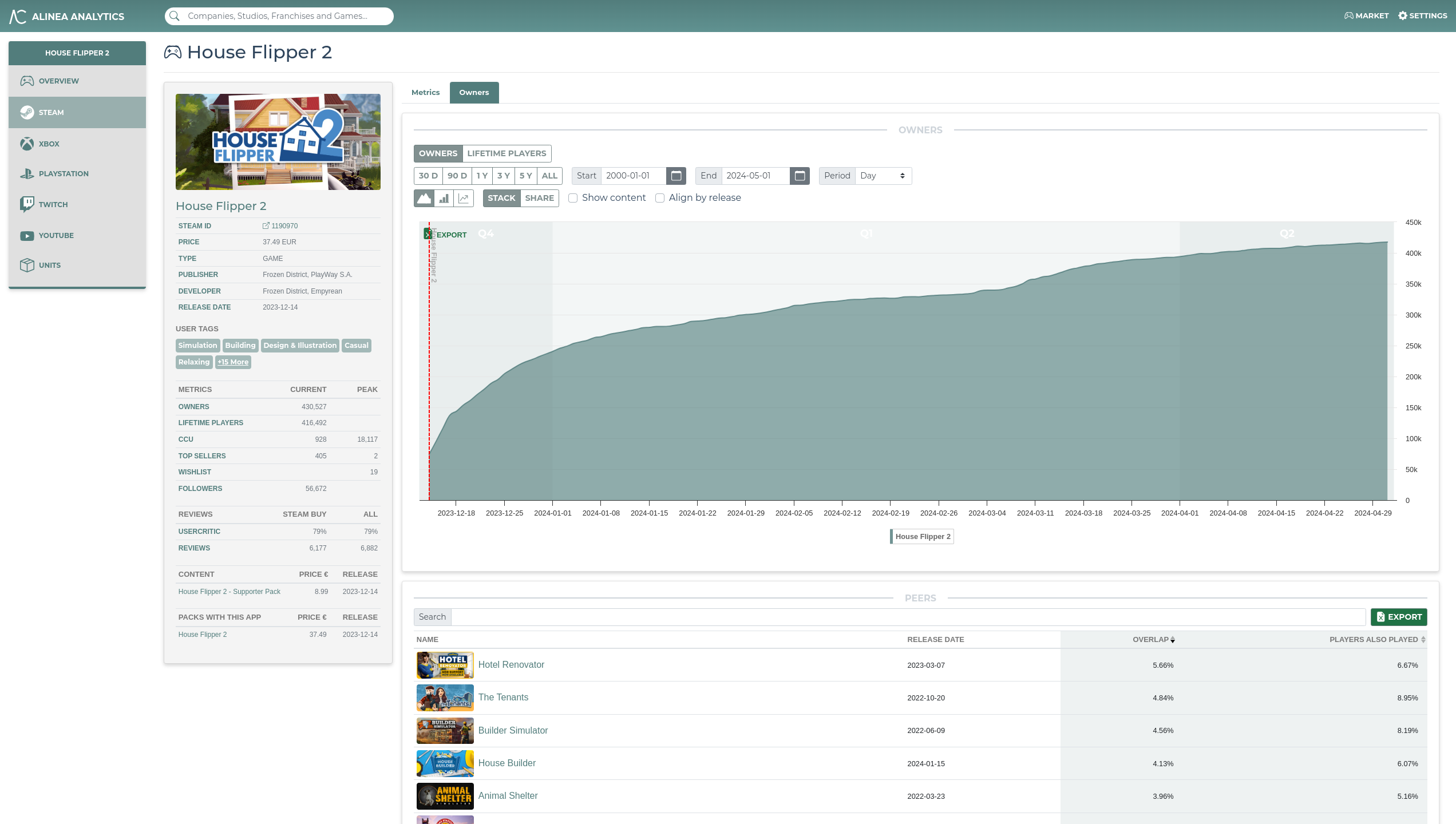This screenshot has width=1456, height=824.
Task: Open The Tenants peer game
Action: point(503,698)
